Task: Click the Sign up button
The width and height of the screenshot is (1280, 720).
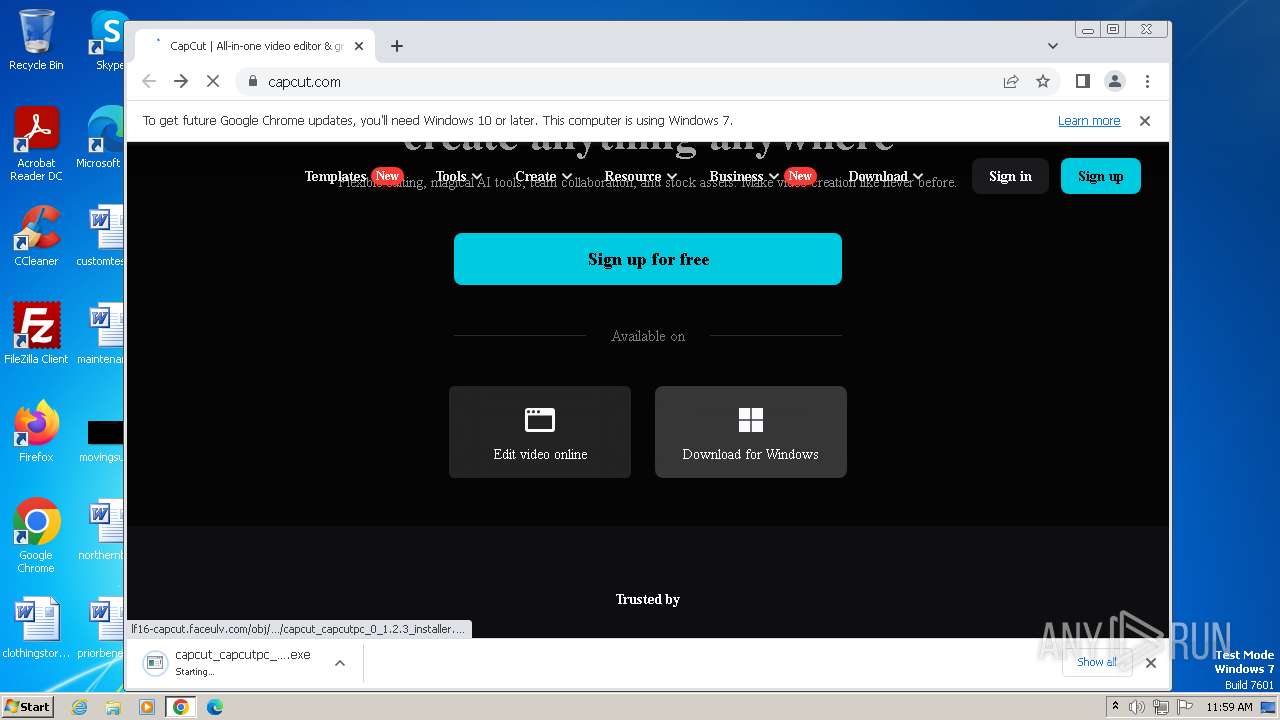Action: 1101,176
